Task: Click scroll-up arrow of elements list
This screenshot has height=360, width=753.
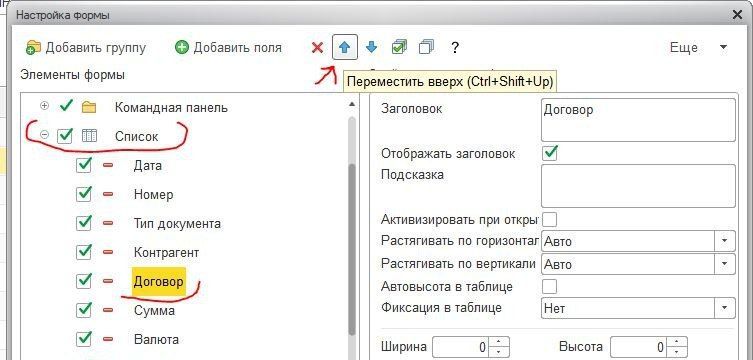Action: click(x=352, y=104)
